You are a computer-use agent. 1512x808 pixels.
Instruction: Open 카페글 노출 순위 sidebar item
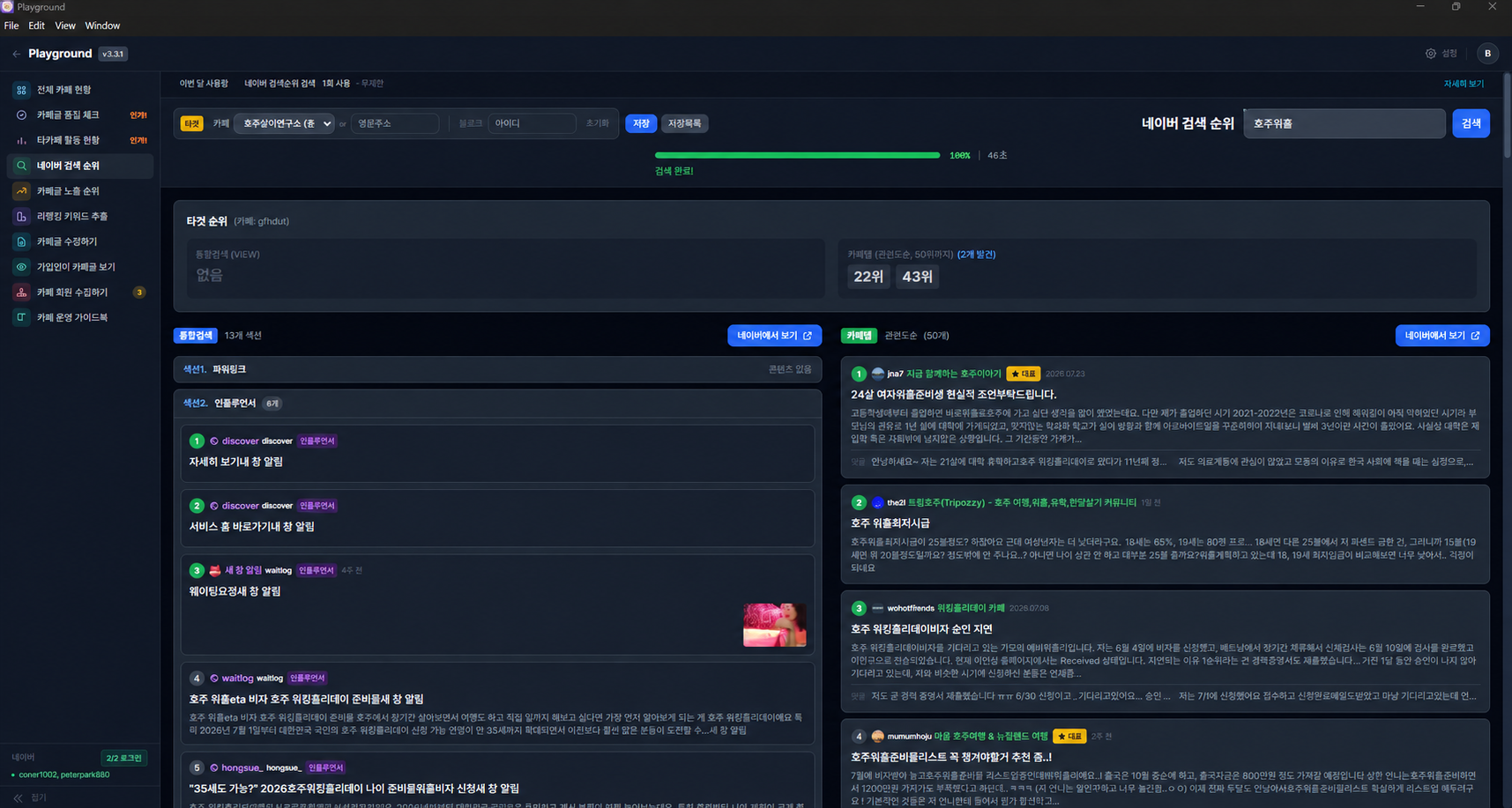pos(80,191)
